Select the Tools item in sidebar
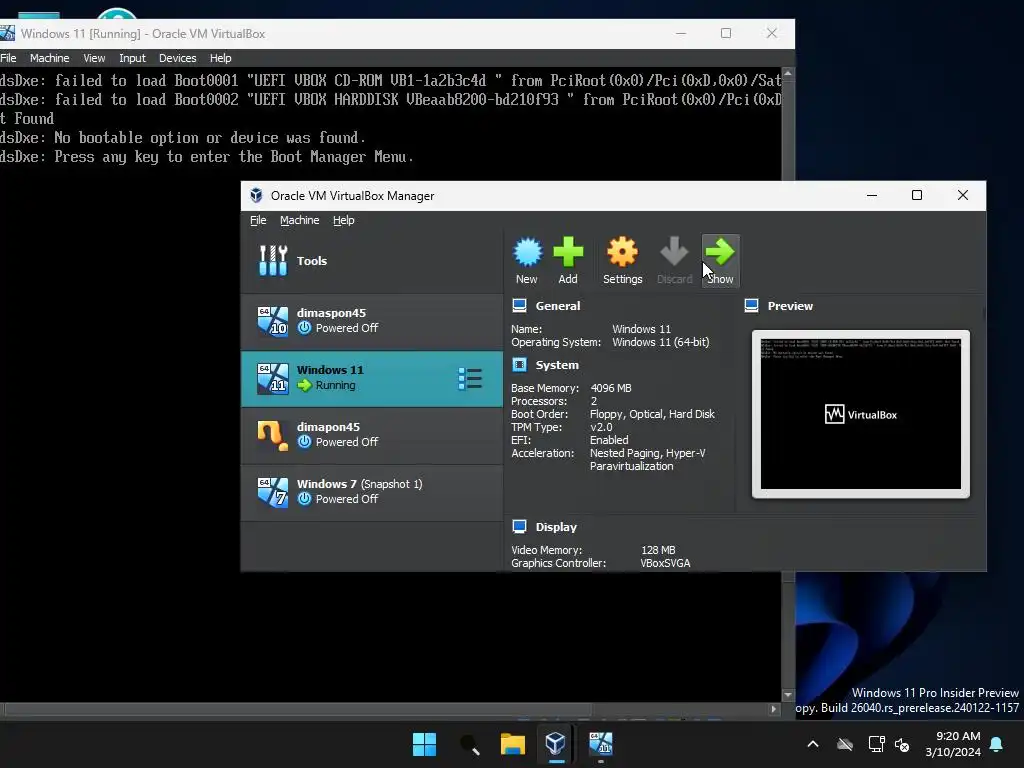 click(x=372, y=261)
